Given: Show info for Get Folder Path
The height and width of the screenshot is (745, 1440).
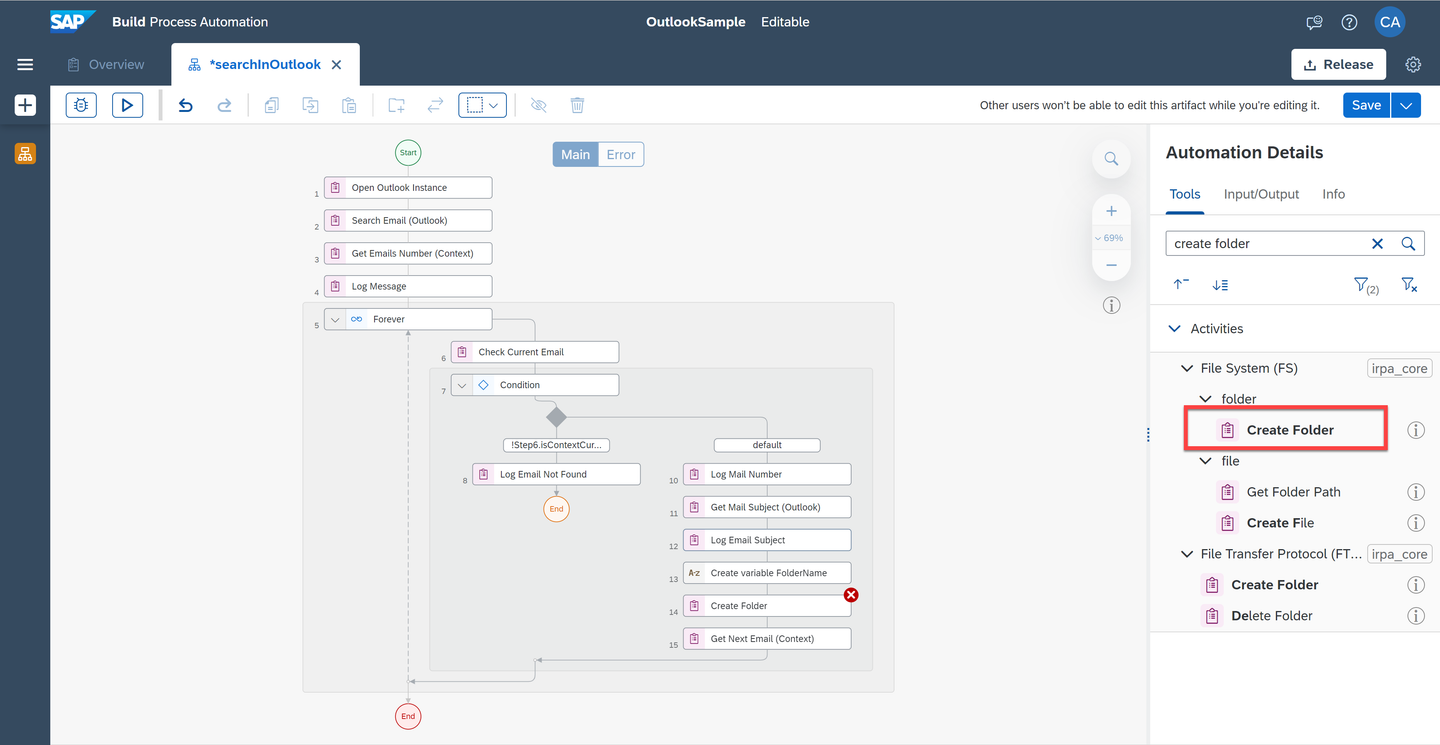Looking at the screenshot, I should coord(1416,492).
